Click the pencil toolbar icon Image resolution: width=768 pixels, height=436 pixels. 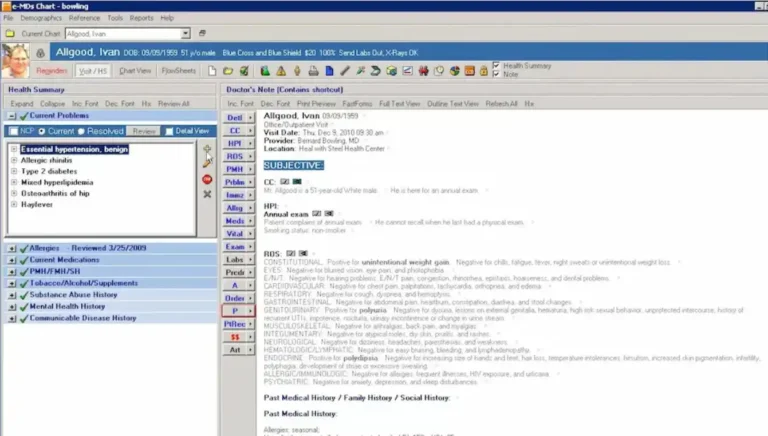[x=345, y=71]
